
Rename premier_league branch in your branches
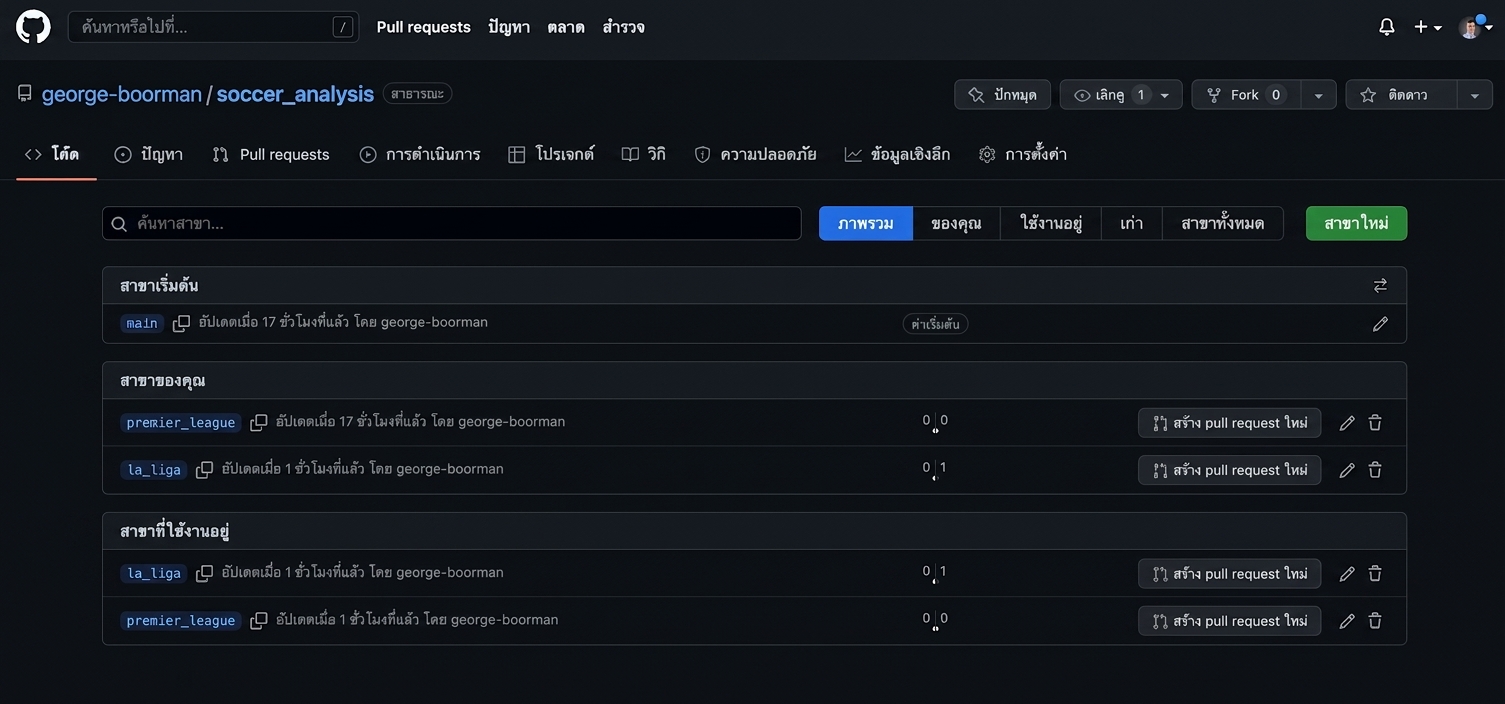click(1347, 423)
